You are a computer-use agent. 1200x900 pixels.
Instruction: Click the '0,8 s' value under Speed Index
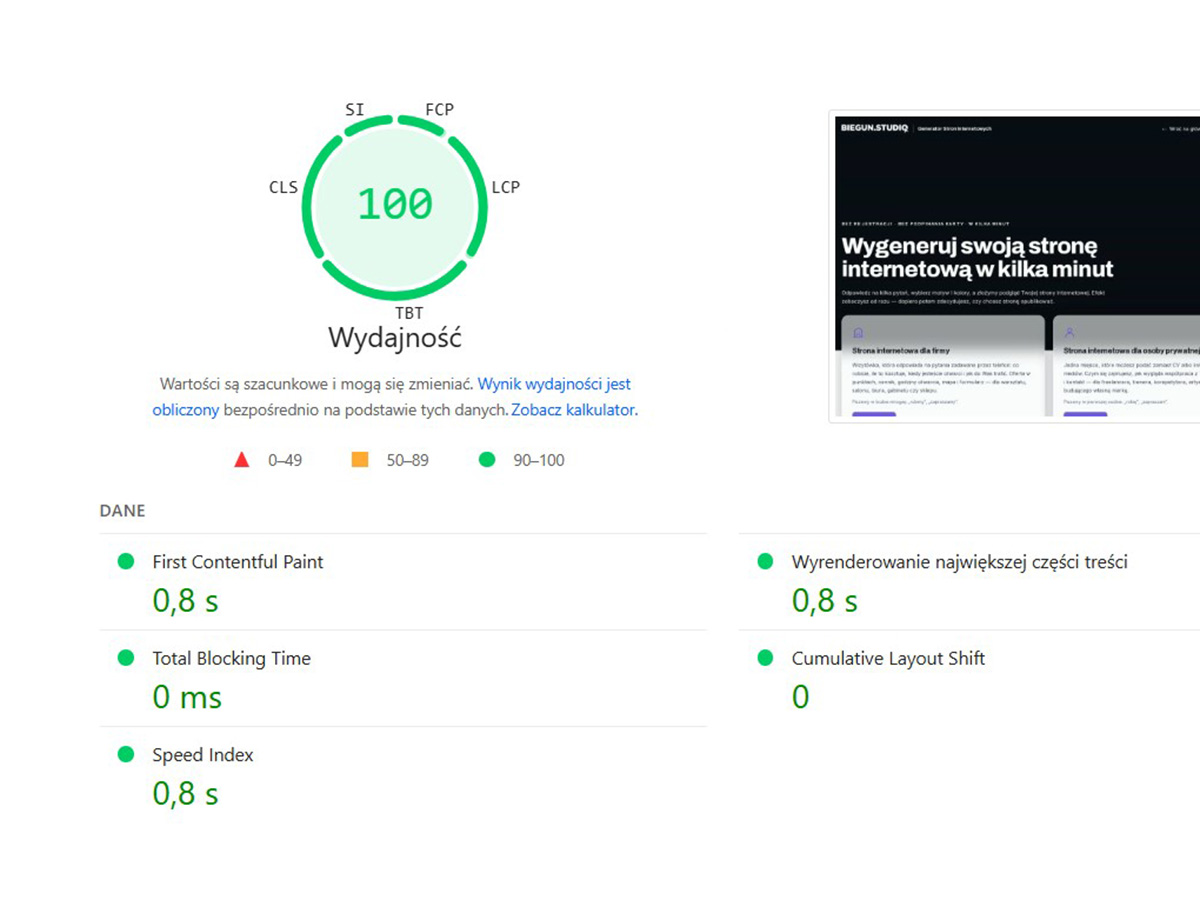click(x=185, y=793)
